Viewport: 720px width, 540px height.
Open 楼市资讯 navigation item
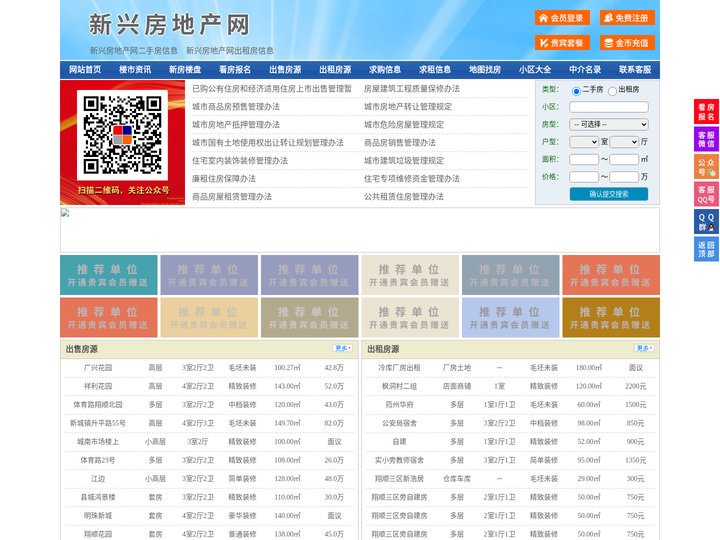coord(135,70)
